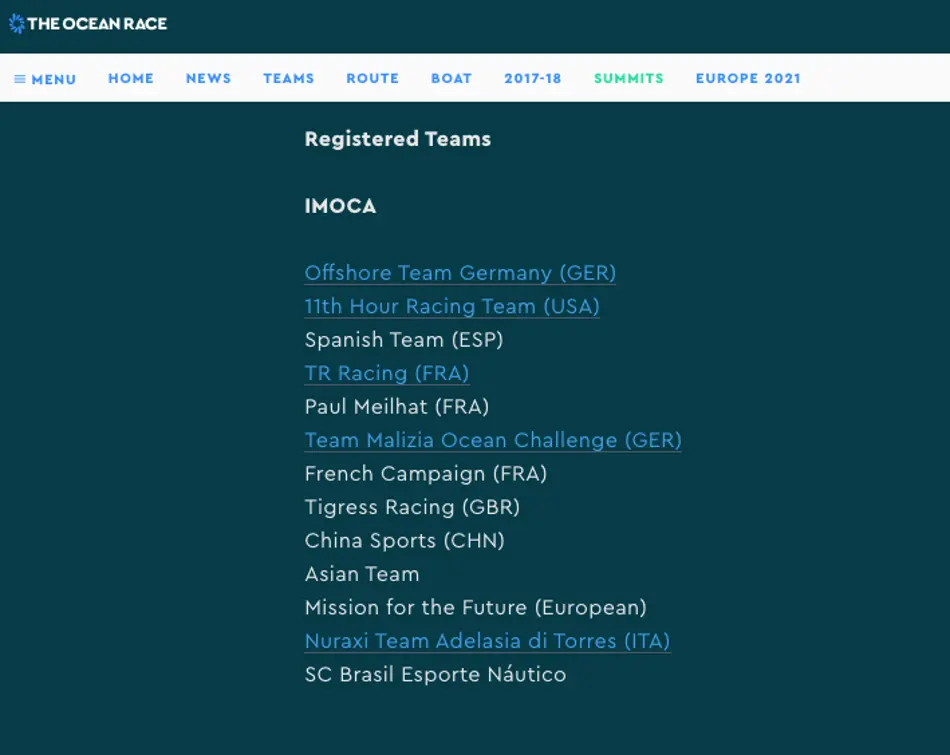The image size is (950, 755).
Task: Open the hamburger MENU icon
Action: pyautogui.click(x=20, y=79)
